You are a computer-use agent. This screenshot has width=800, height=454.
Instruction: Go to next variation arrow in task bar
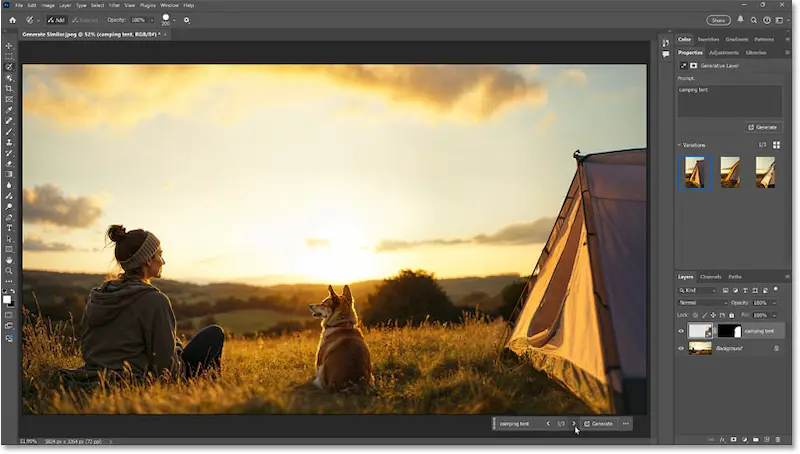[x=573, y=424]
